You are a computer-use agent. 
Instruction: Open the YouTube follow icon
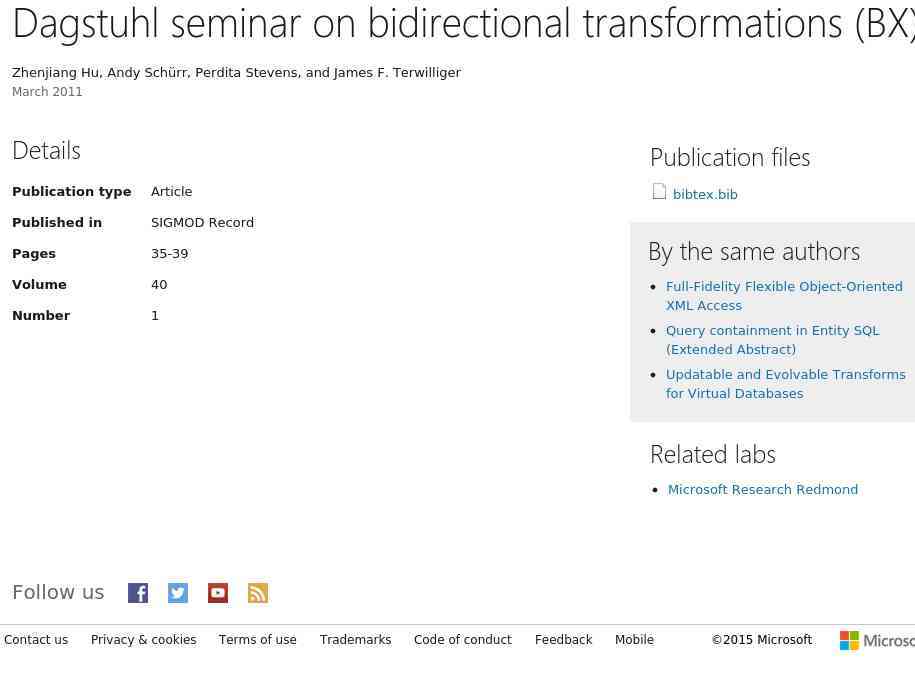click(218, 593)
